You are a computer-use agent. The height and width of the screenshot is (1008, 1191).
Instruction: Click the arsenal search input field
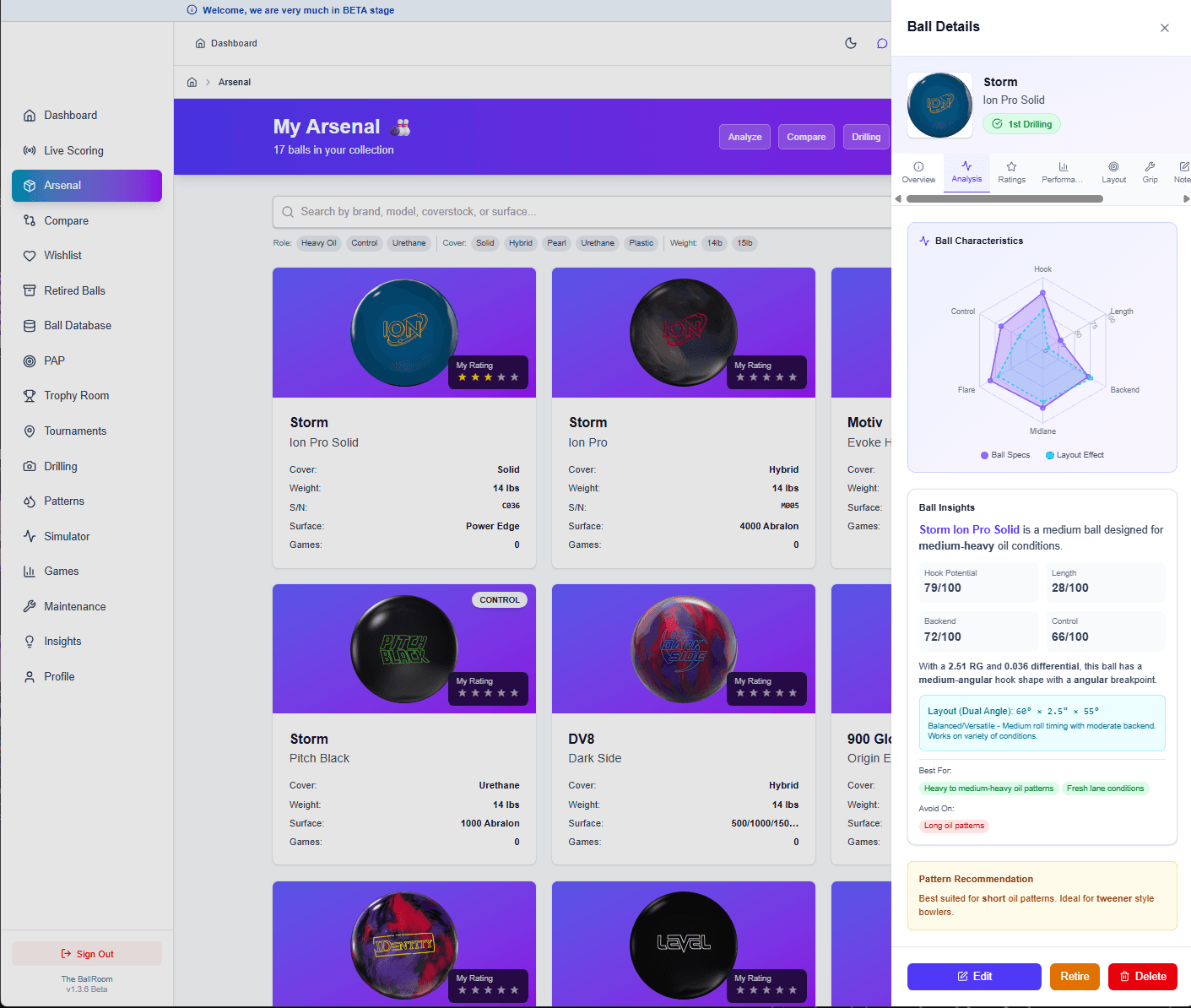(582, 212)
